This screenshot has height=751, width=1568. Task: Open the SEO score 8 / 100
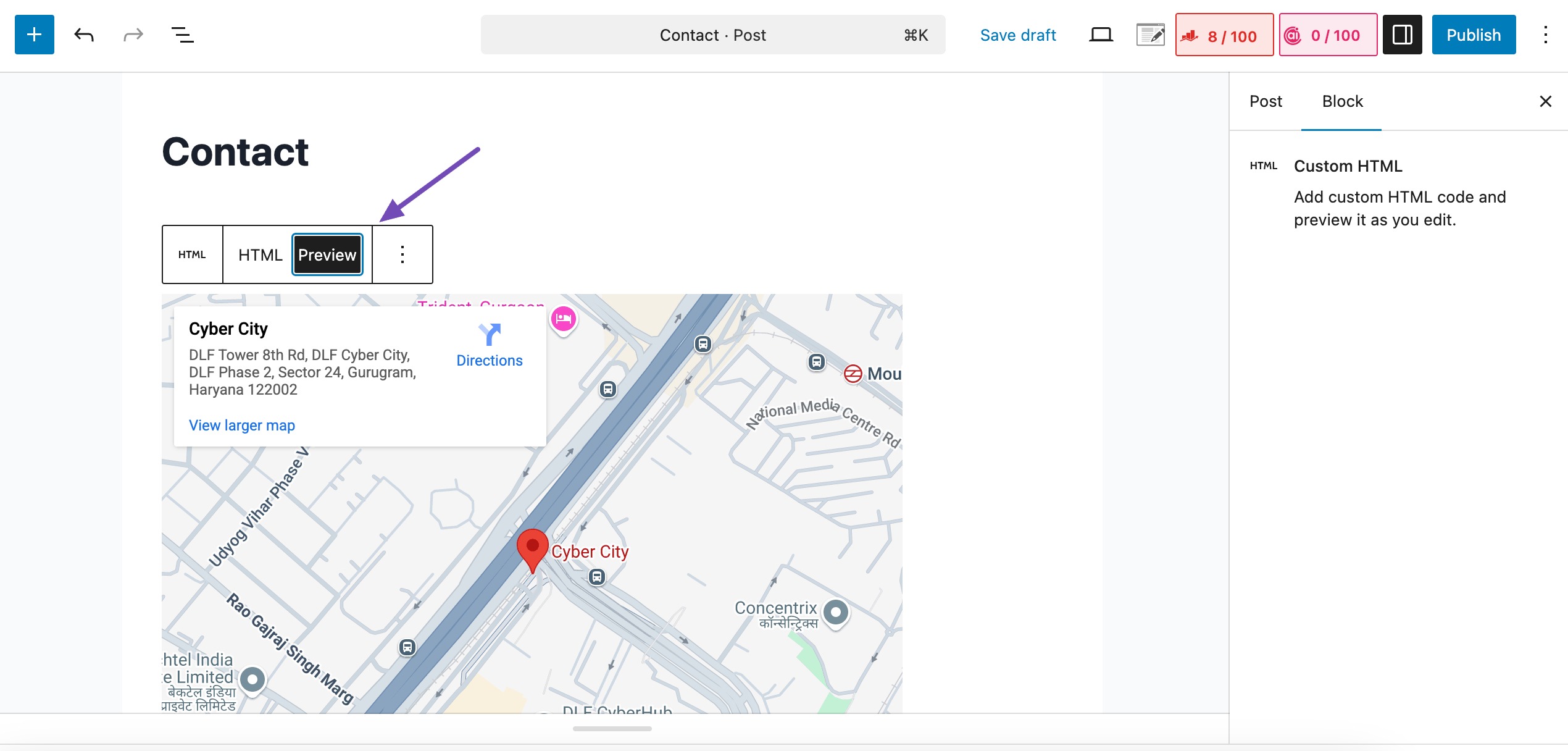1224,35
